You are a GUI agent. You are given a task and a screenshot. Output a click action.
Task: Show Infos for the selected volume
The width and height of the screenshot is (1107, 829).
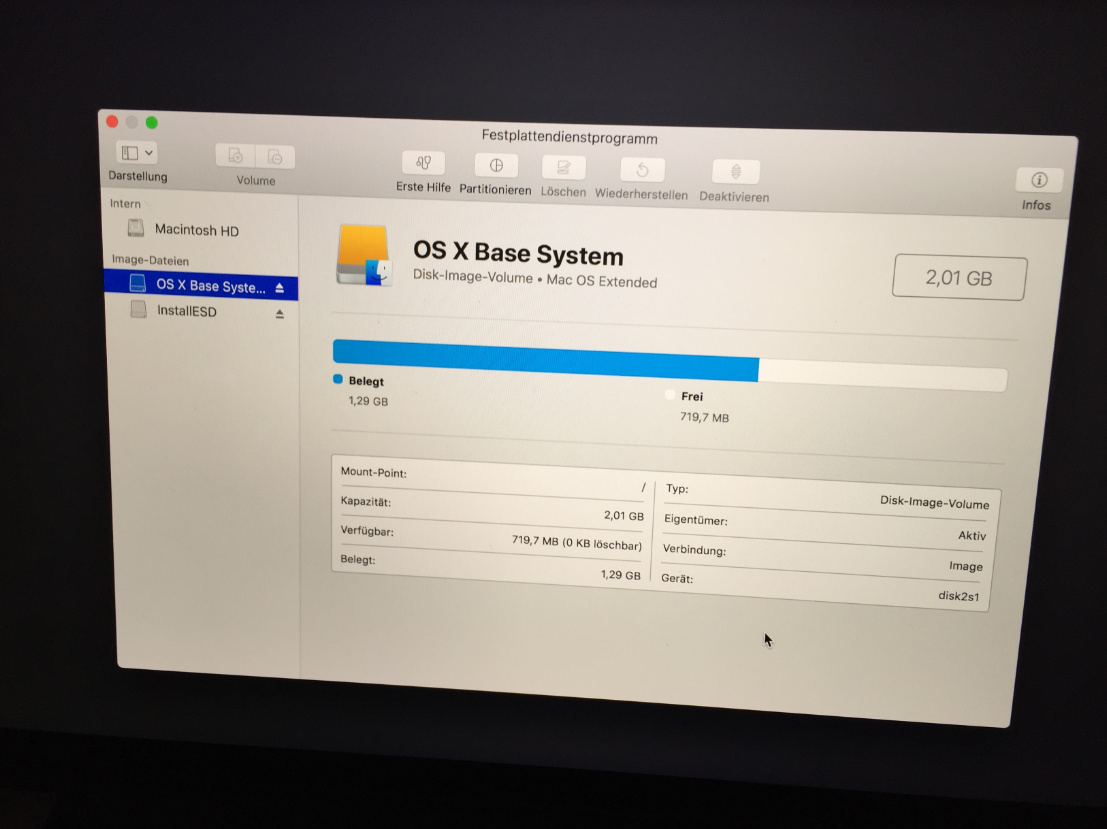[x=1039, y=180]
